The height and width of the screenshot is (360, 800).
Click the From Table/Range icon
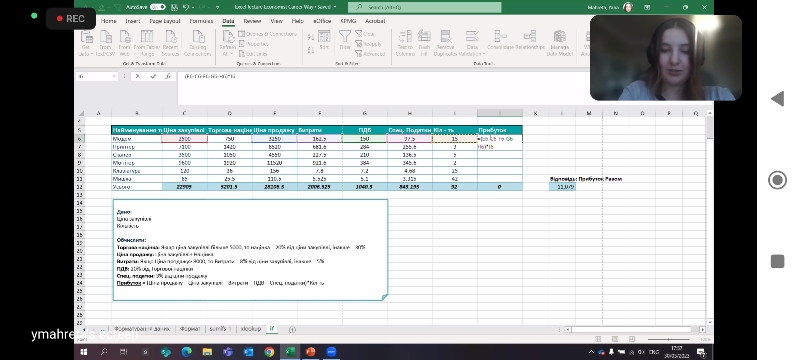pyautogui.click(x=147, y=43)
